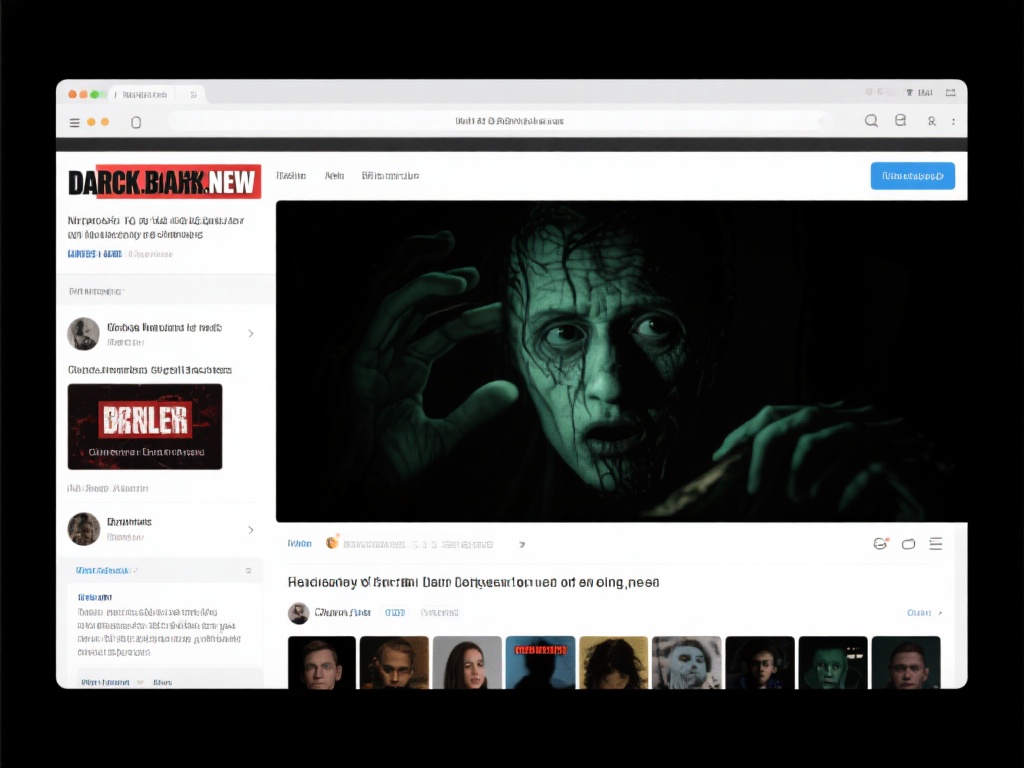Select the green-faced creature thumbnail in bottom row
This screenshot has width=1024, height=768.
click(832, 662)
